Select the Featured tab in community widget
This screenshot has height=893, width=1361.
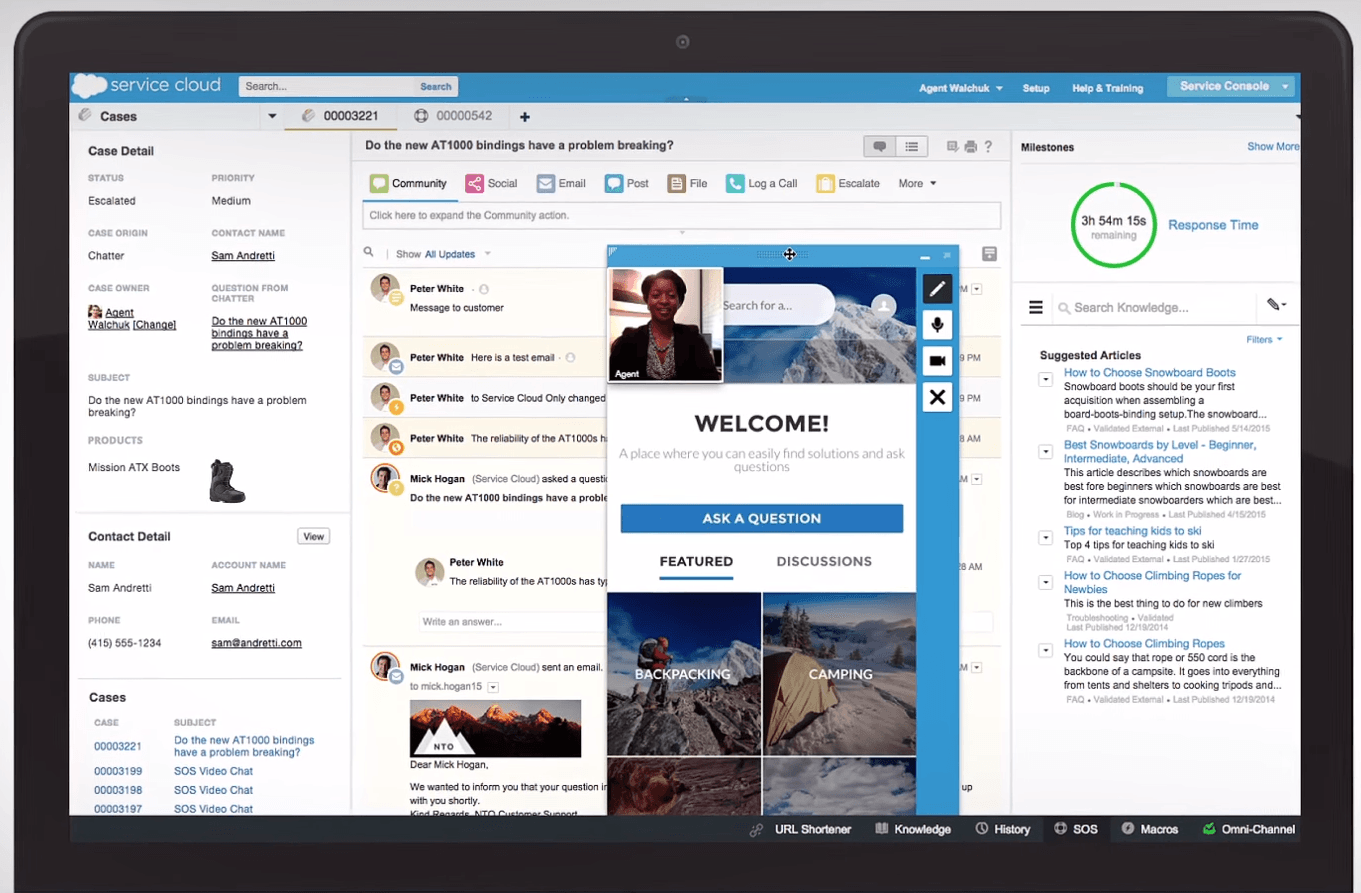coord(696,561)
